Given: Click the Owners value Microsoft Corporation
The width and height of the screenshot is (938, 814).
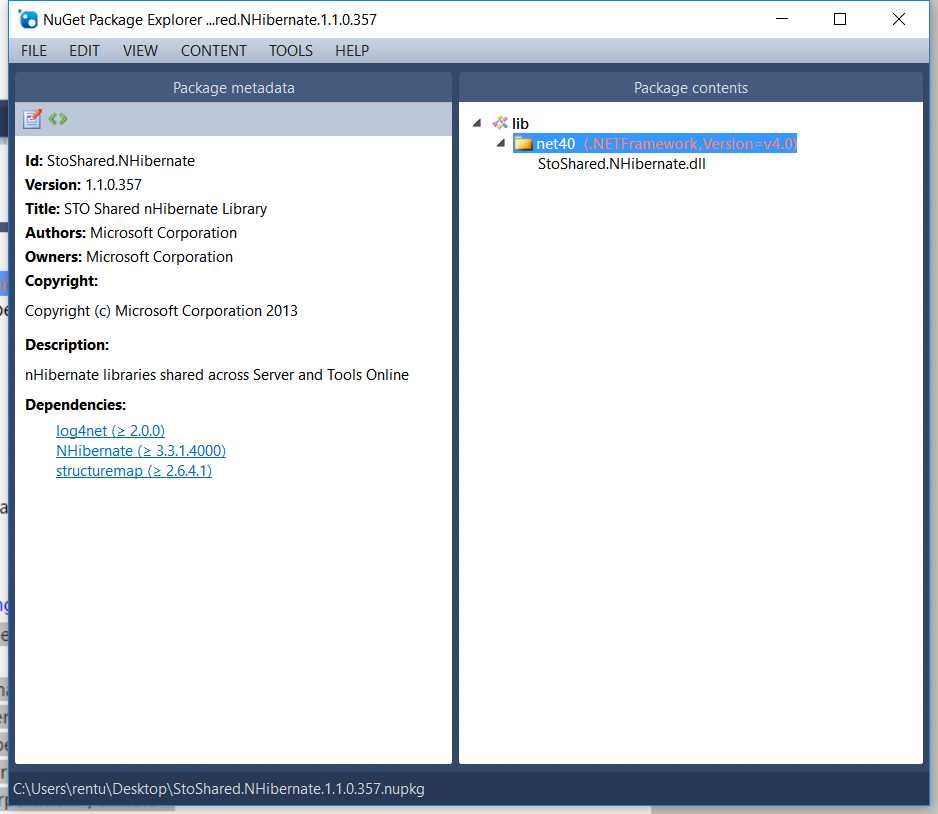Looking at the screenshot, I should pyautogui.click(x=159, y=257).
